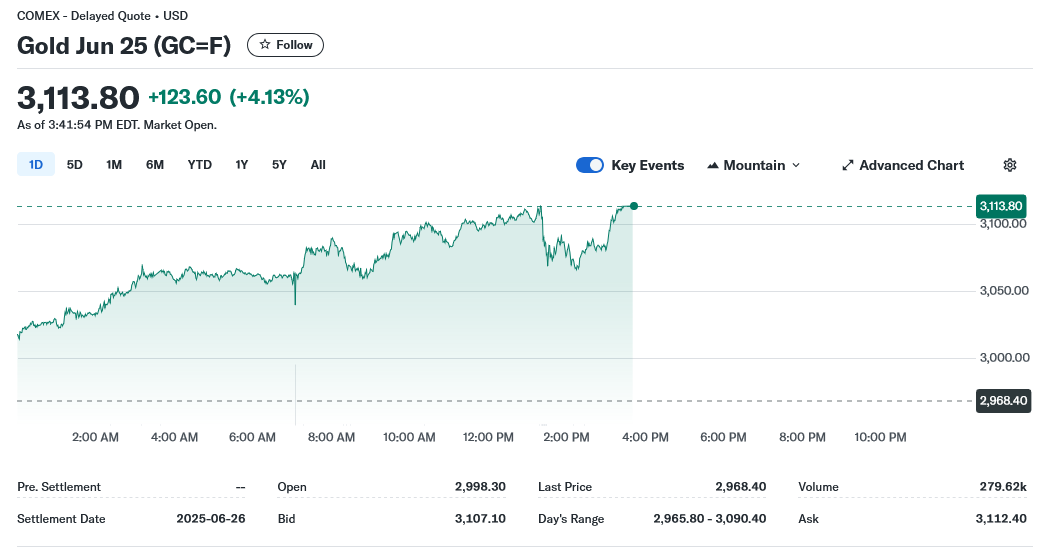Open the Advanced Chart link
The height and width of the screenshot is (552, 1057).
(903, 165)
